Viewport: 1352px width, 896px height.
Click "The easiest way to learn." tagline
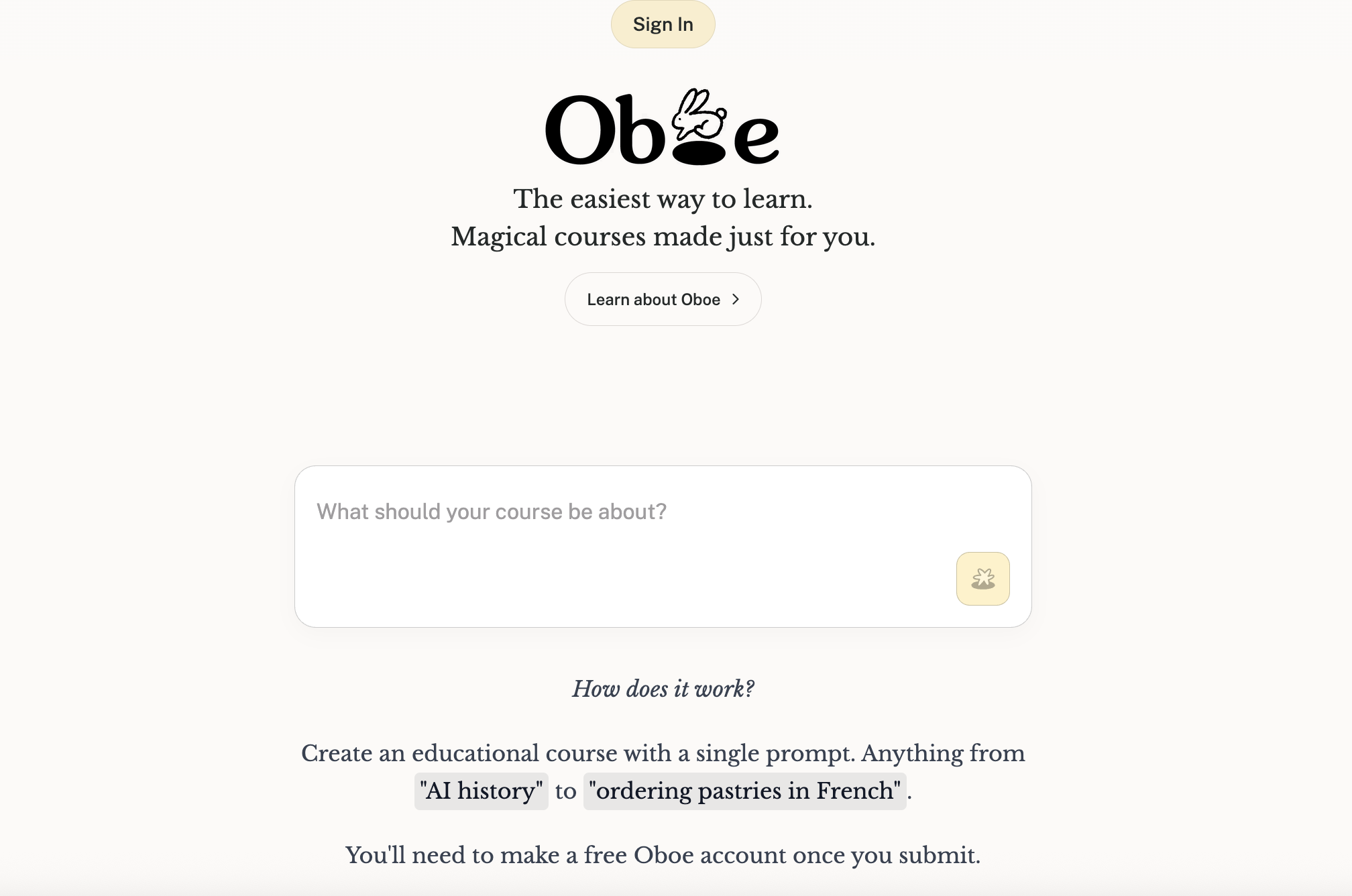pos(663,199)
